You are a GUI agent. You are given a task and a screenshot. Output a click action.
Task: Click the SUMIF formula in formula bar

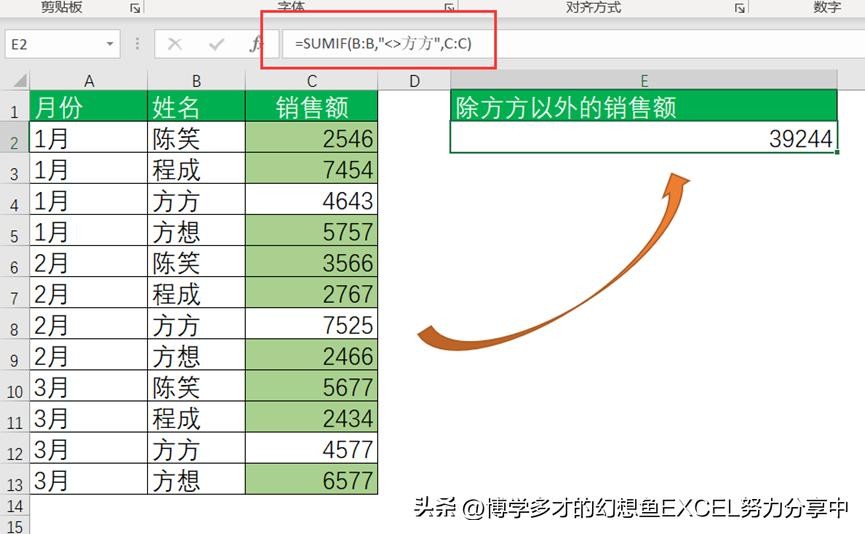[x=382, y=44]
